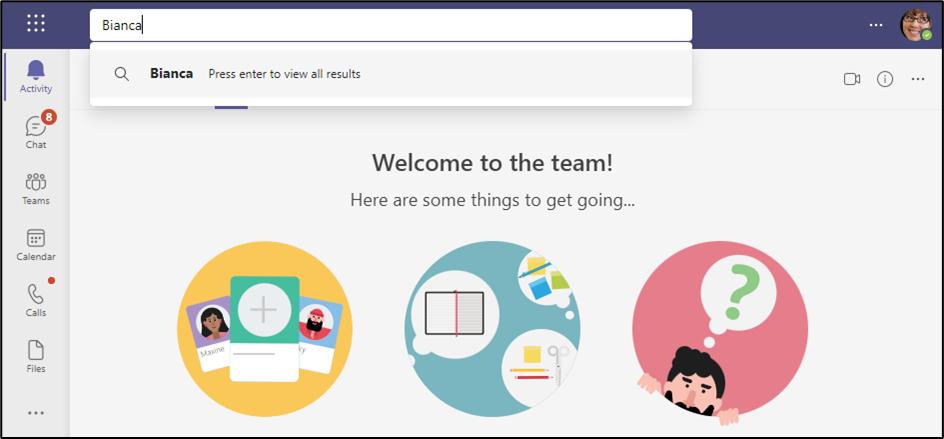This screenshot has height=439, width=944.
Task: Open the profile picture menu
Action: [916, 25]
